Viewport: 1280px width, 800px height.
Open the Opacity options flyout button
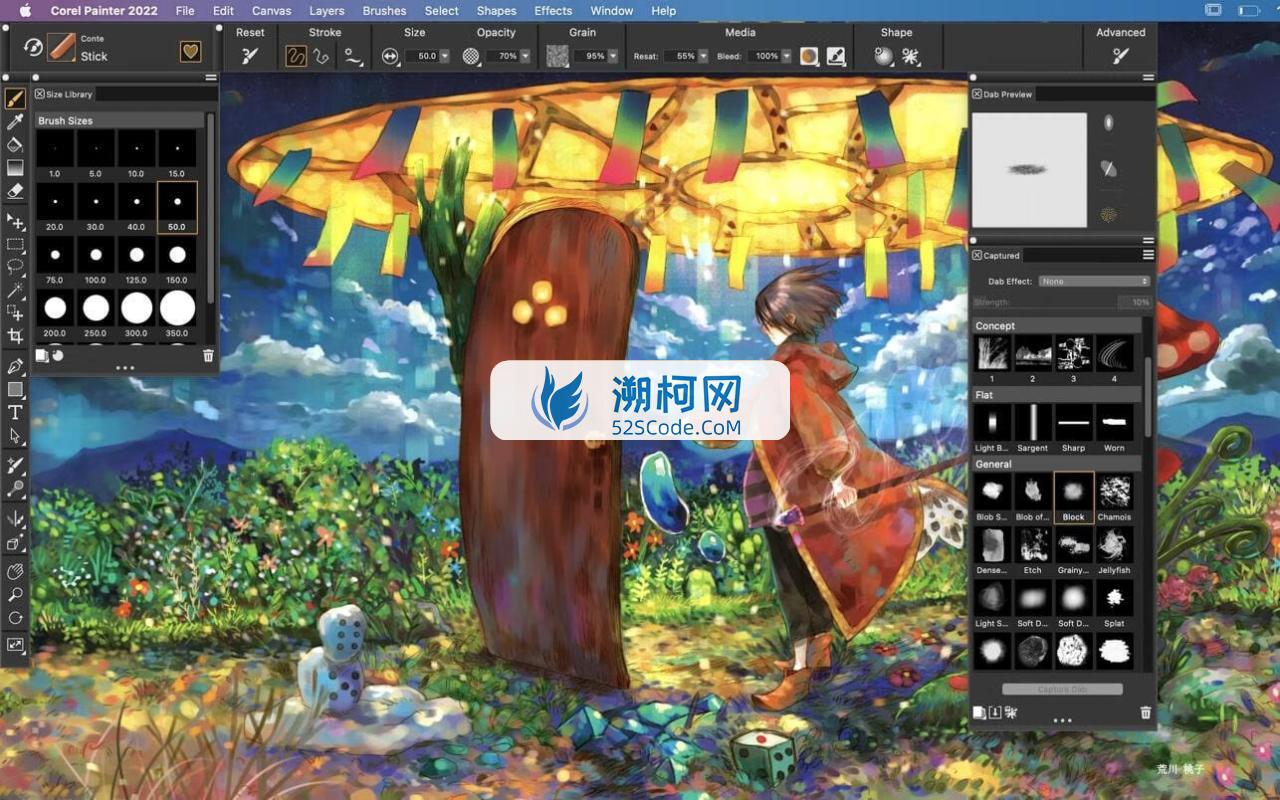pyautogui.click(x=471, y=56)
